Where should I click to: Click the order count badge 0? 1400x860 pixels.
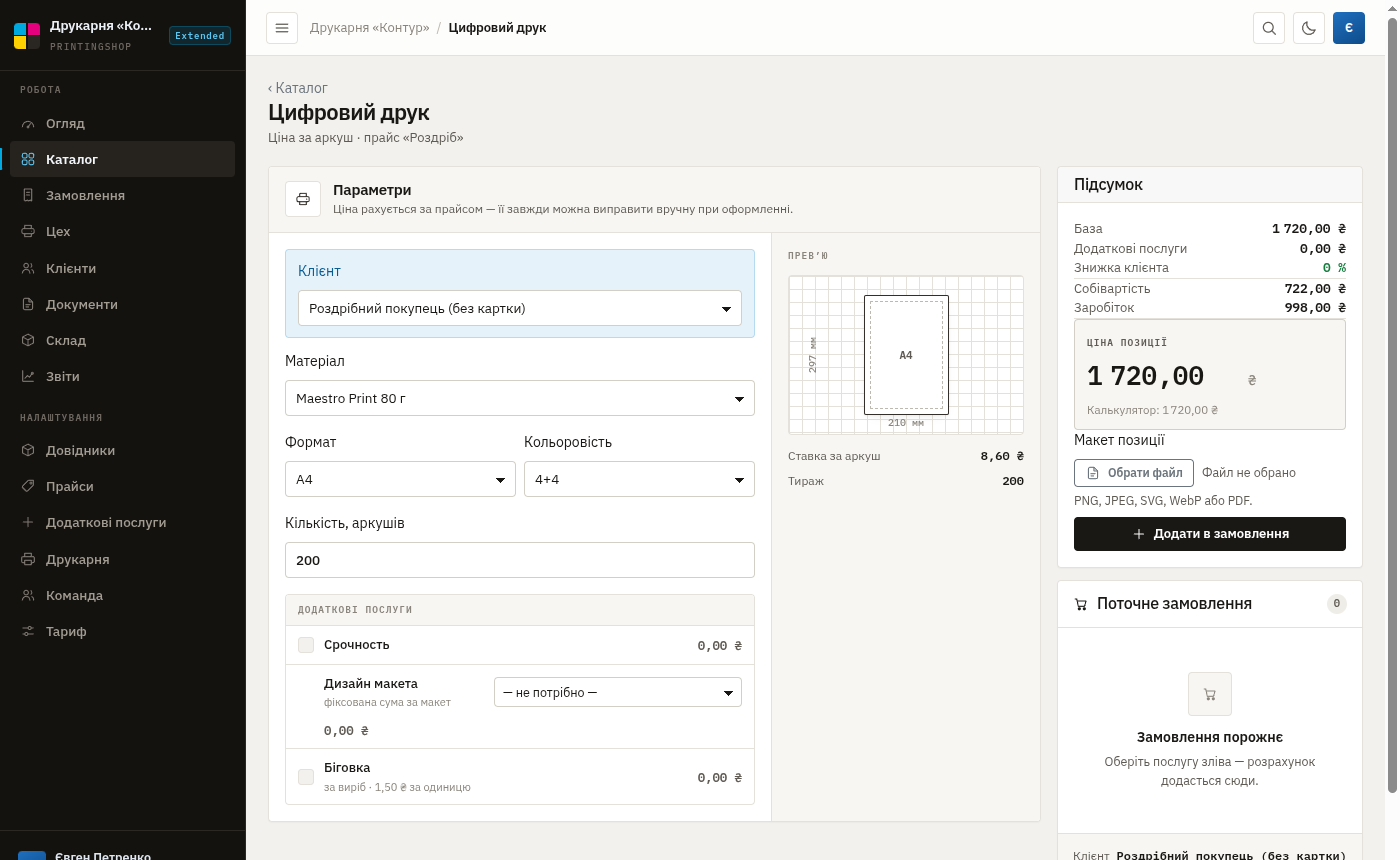click(x=1337, y=604)
